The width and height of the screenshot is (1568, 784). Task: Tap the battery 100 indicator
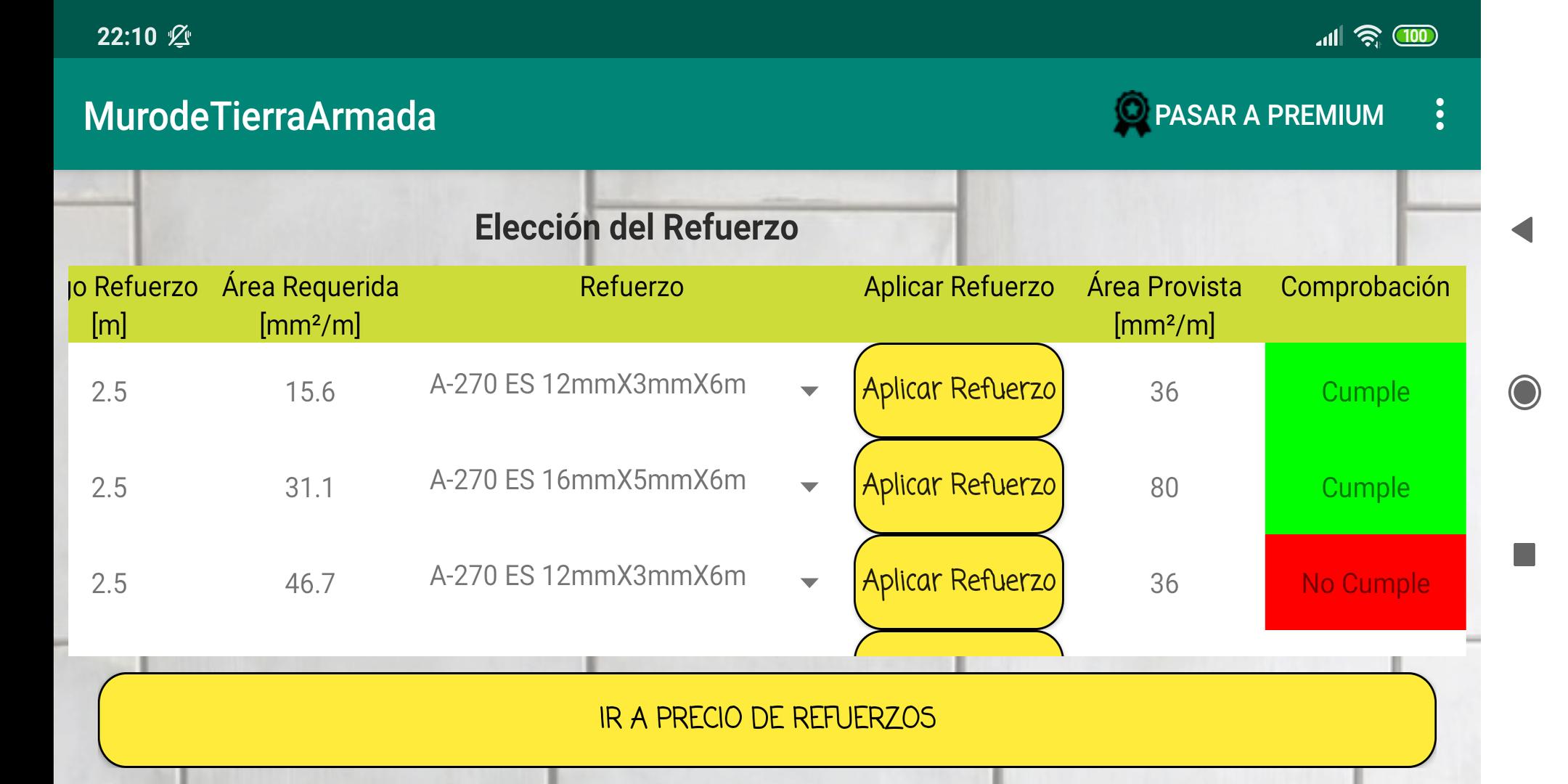tap(1415, 36)
